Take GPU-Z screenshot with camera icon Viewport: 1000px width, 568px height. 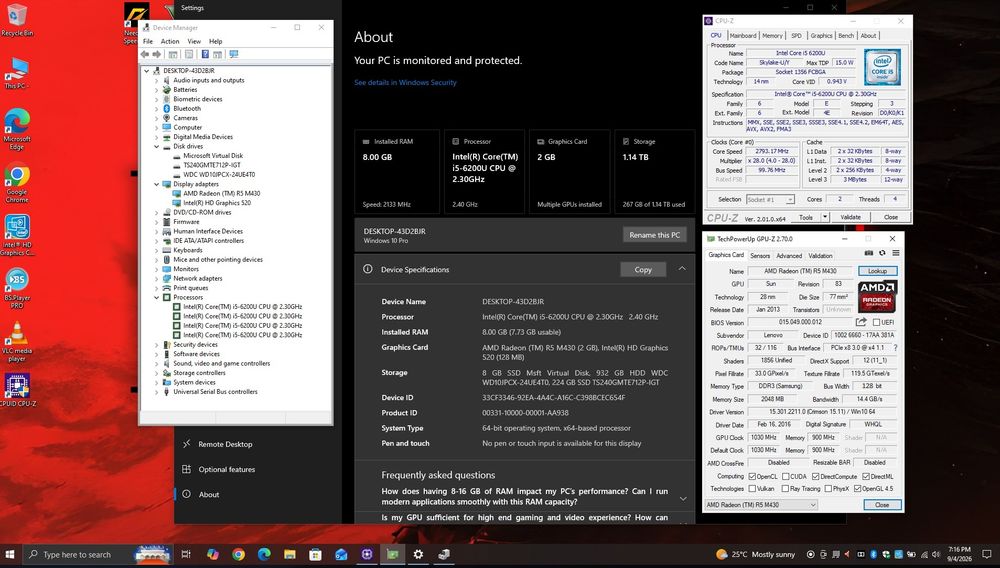click(x=869, y=253)
